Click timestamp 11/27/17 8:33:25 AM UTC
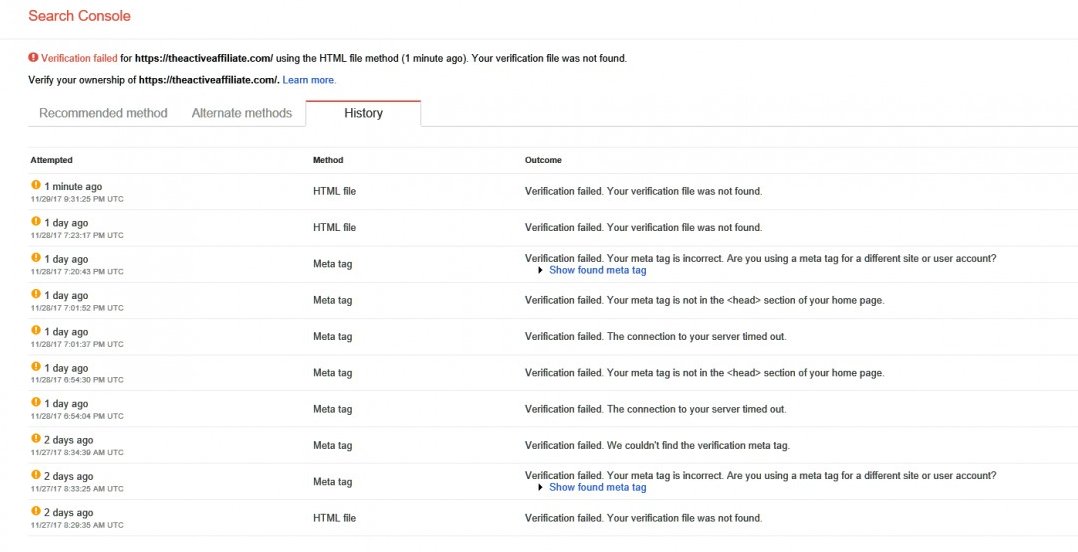 77,489
